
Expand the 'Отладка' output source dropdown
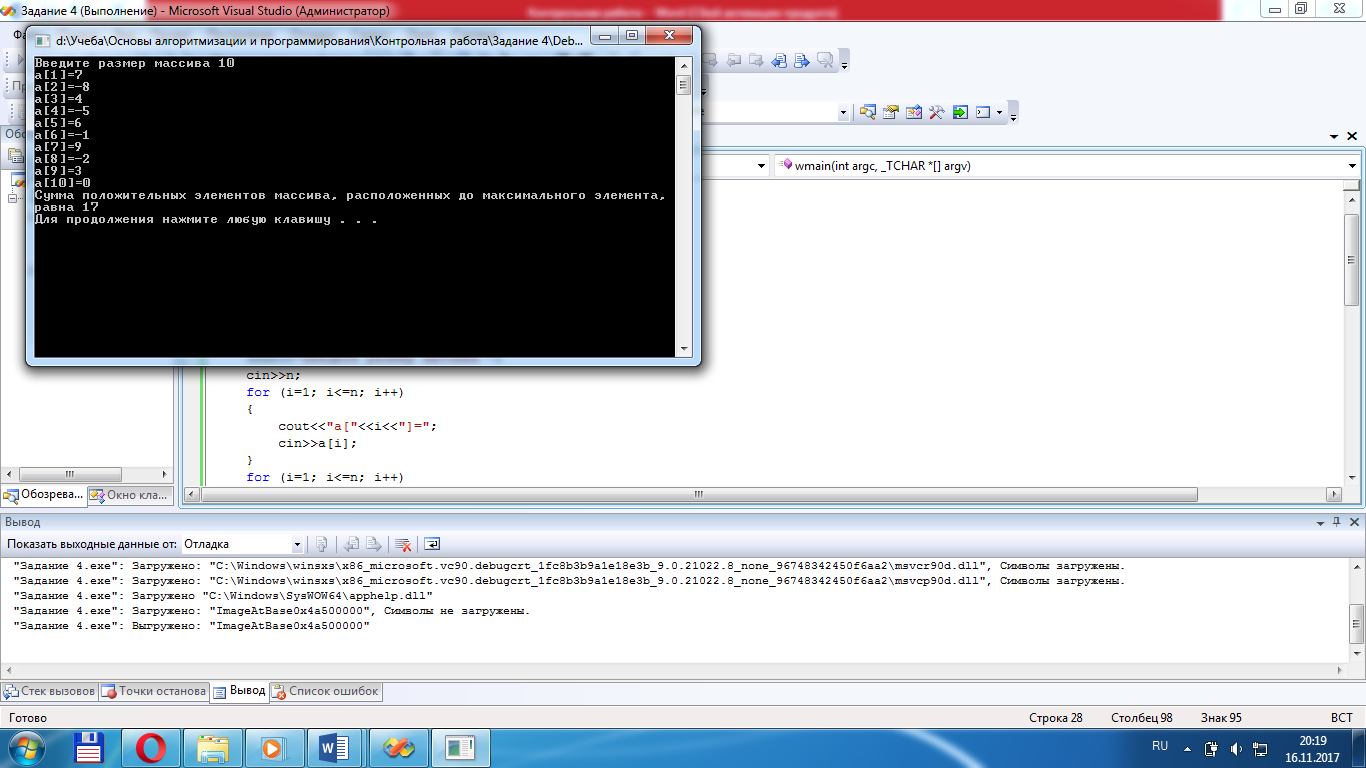click(297, 544)
